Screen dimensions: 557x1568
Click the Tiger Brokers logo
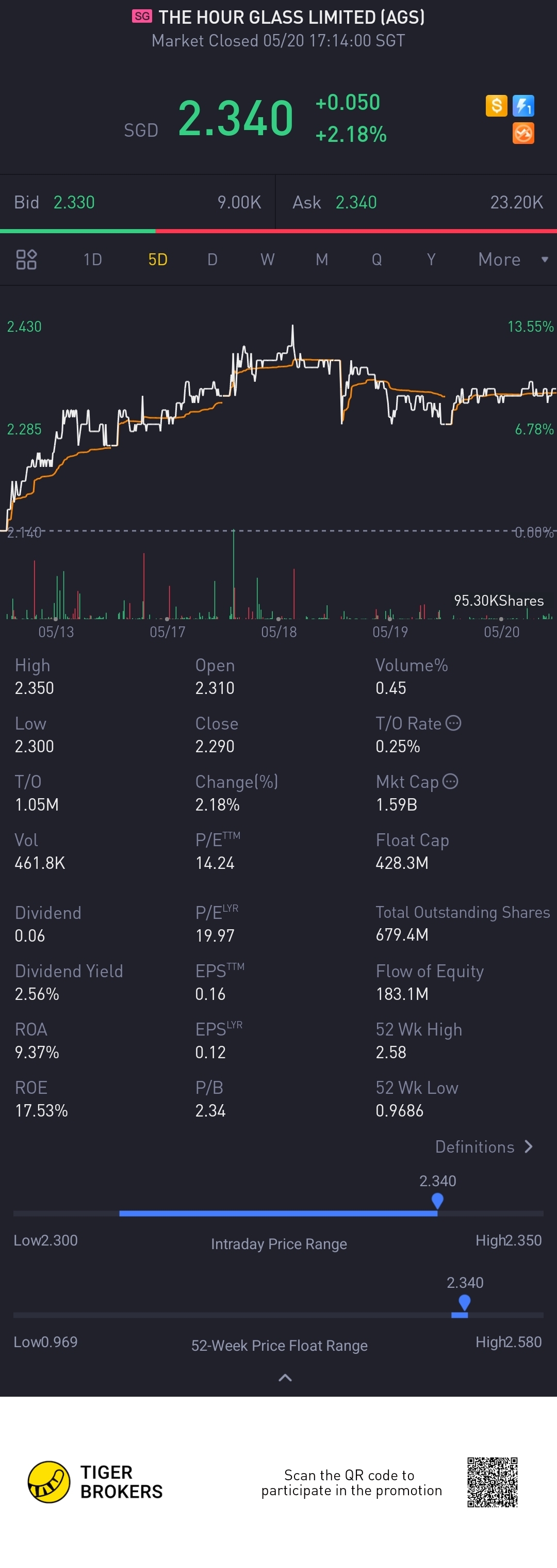95,1482
